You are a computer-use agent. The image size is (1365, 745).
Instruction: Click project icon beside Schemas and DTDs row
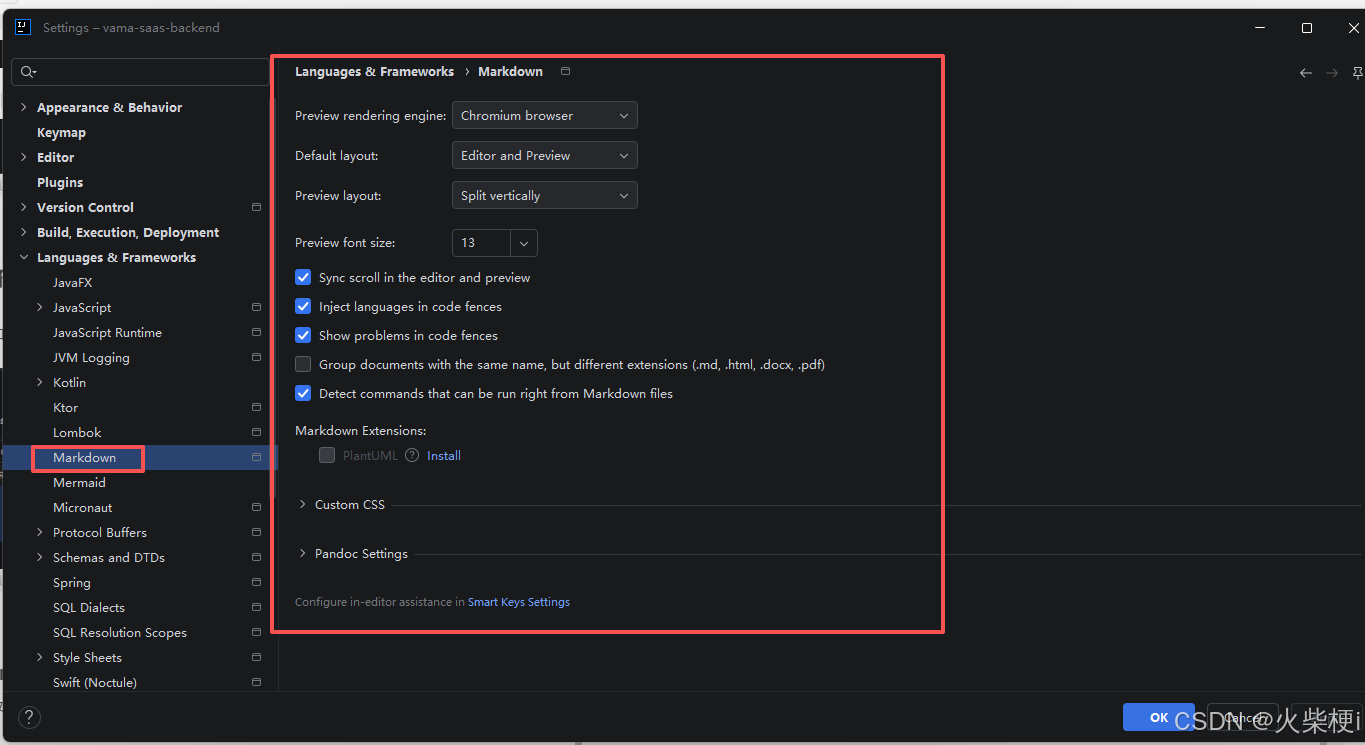[x=256, y=557]
